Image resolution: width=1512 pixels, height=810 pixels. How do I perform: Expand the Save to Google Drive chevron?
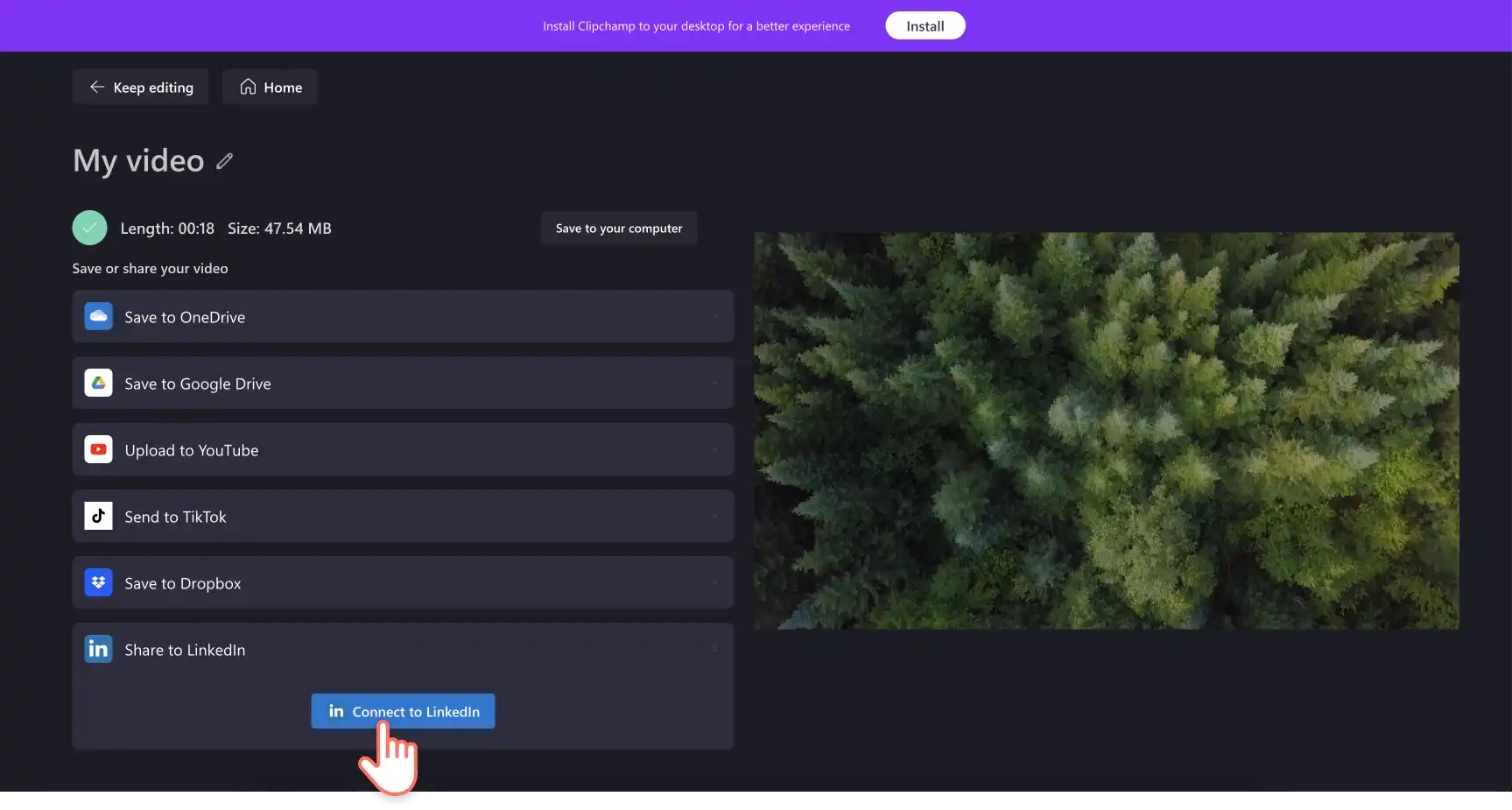coord(714,384)
